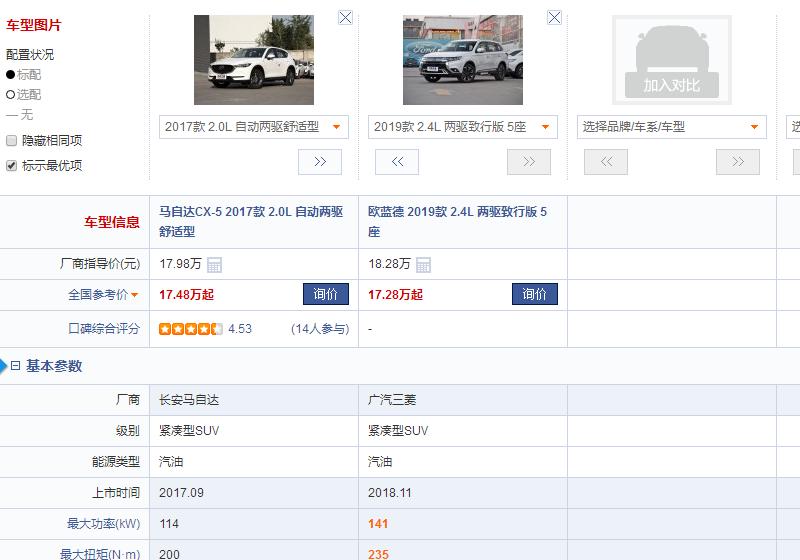Click the 17.48万起 reference price
Viewport: 800px width, 560px height.
(186, 295)
